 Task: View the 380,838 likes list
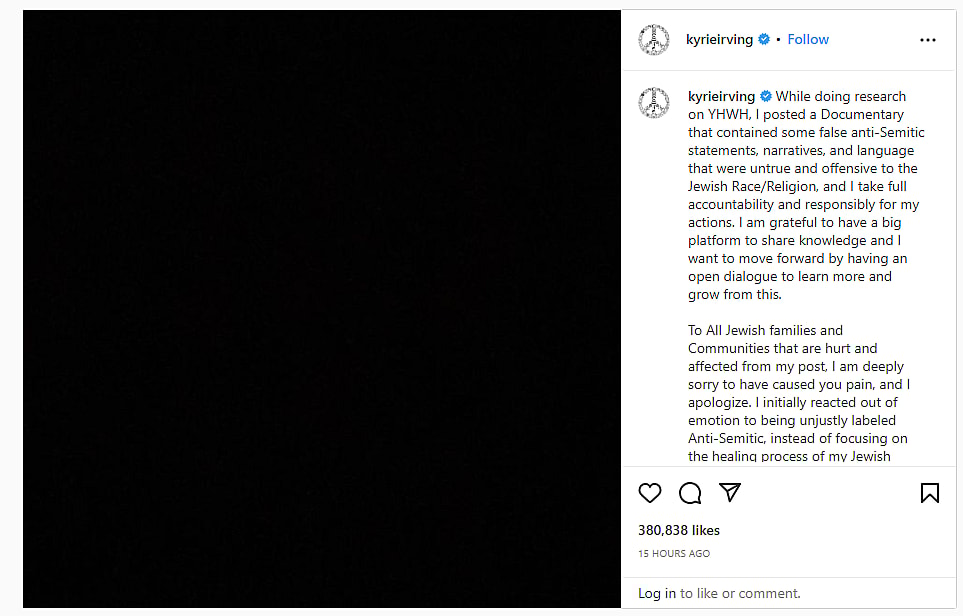[679, 530]
